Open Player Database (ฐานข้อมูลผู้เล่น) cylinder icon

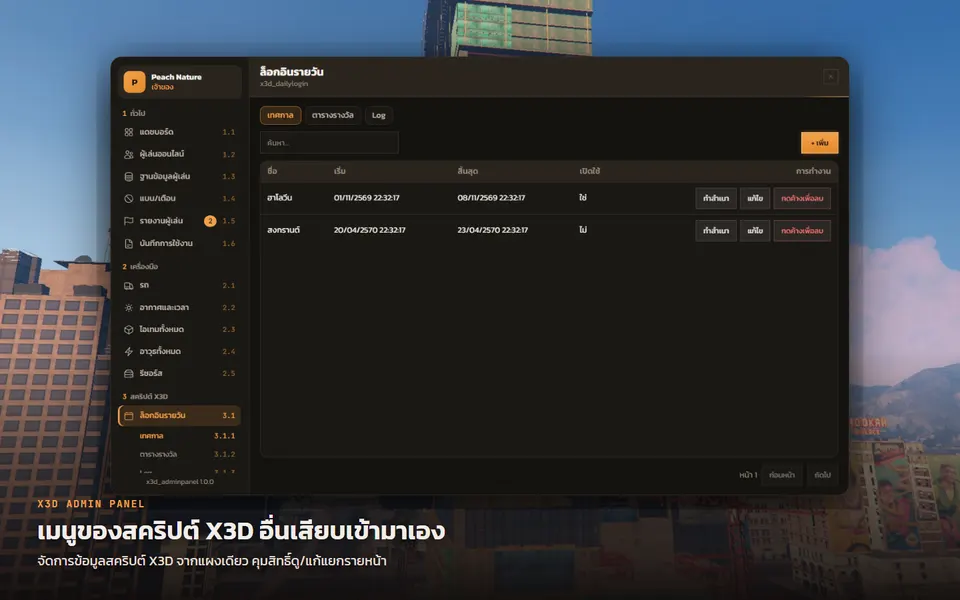point(129,176)
